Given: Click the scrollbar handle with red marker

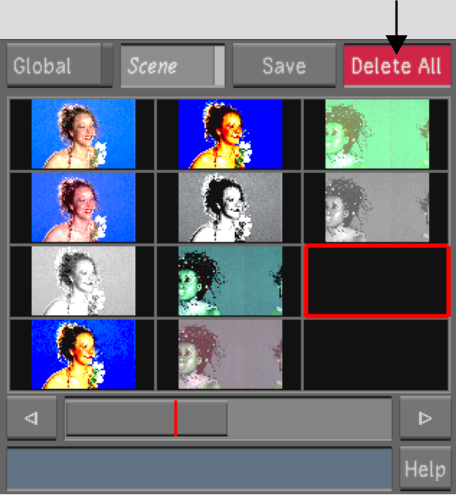Looking at the screenshot, I should pyautogui.click(x=147, y=418).
